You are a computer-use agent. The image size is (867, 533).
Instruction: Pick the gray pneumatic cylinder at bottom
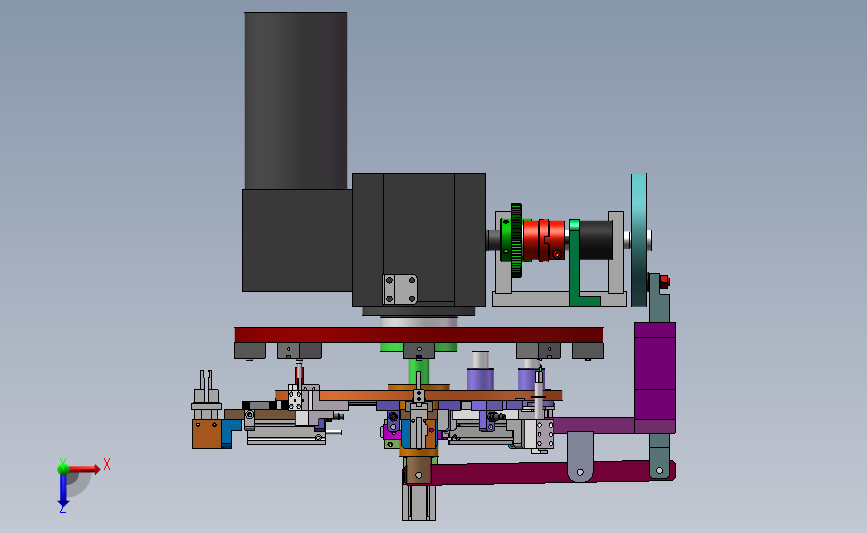(419, 503)
